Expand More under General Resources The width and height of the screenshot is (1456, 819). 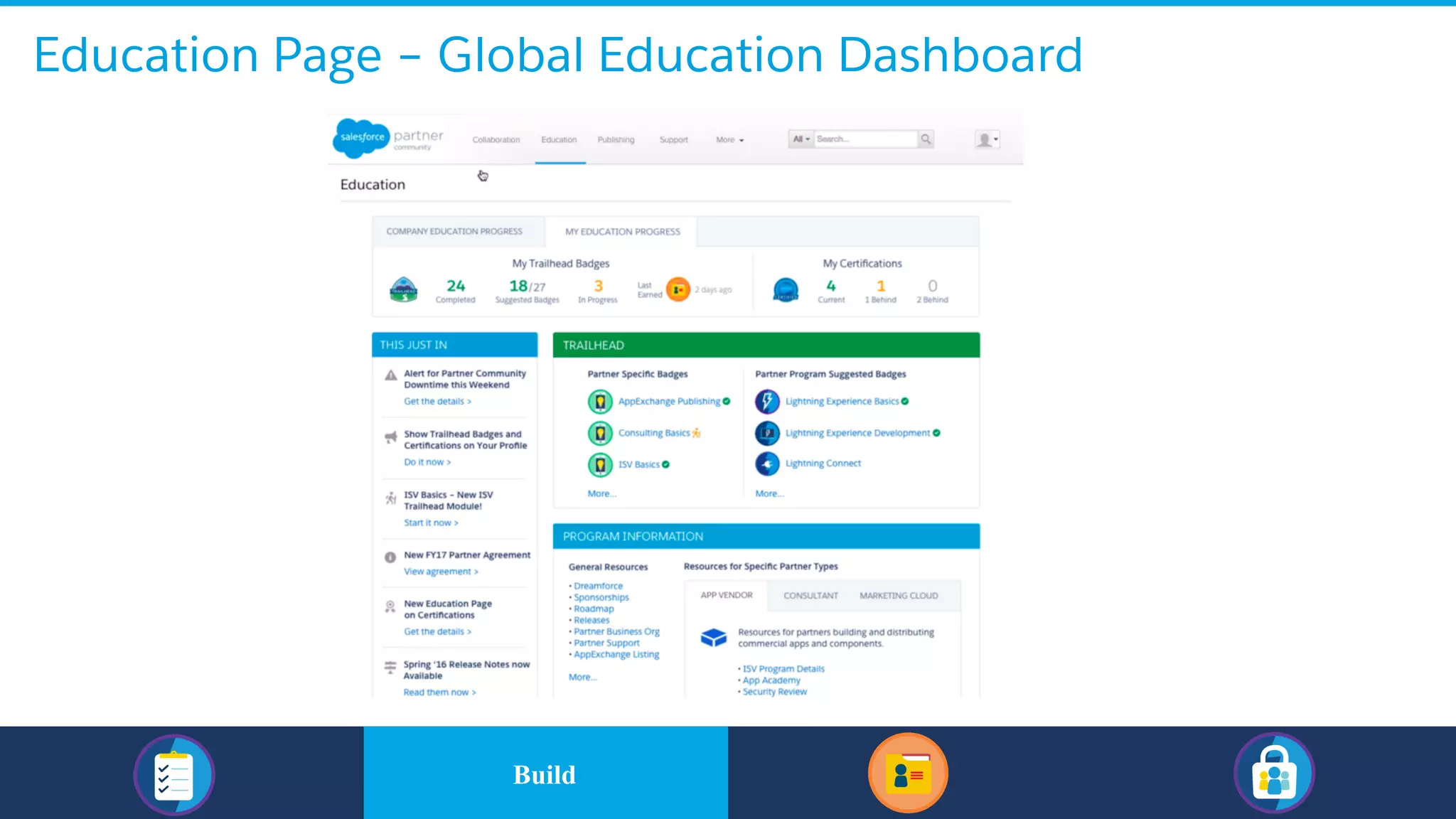(x=582, y=678)
